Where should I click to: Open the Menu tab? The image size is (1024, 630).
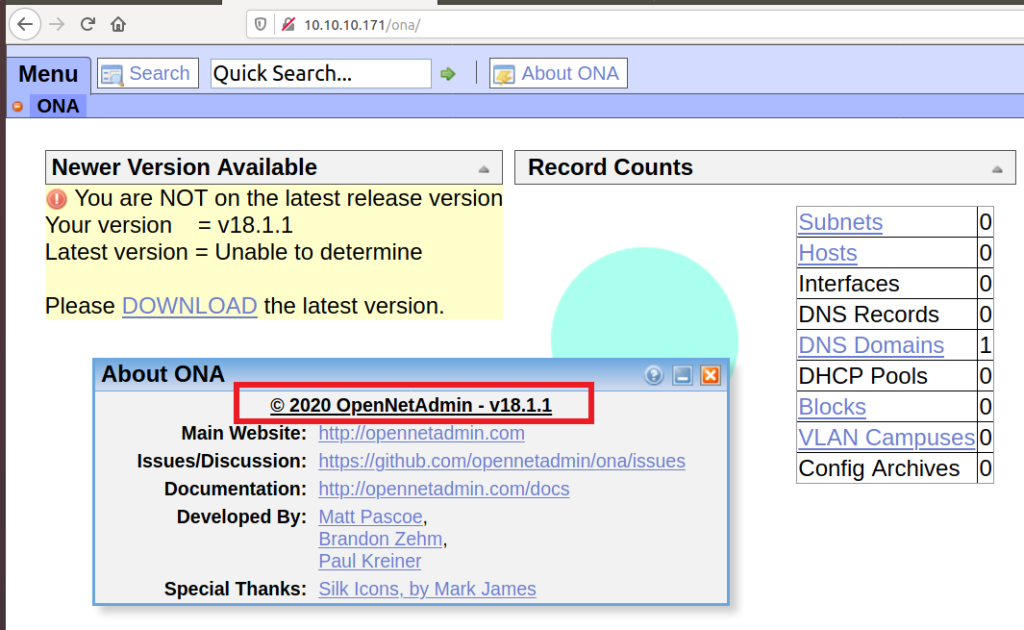point(48,74)
